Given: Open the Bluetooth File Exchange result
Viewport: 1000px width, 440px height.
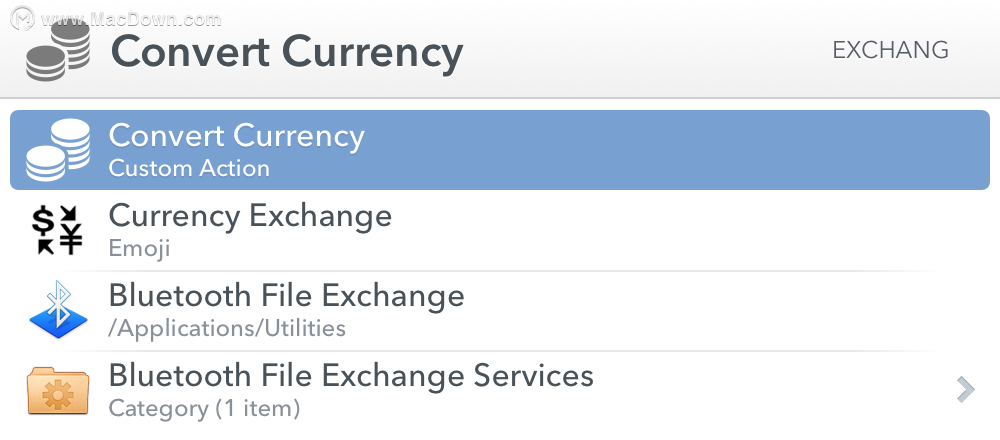Looking at the screenshot, I should click(500, 310).
